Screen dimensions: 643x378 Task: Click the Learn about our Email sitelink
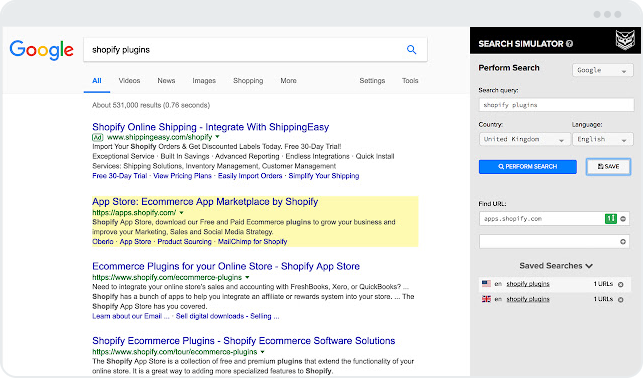pos(131,317)
